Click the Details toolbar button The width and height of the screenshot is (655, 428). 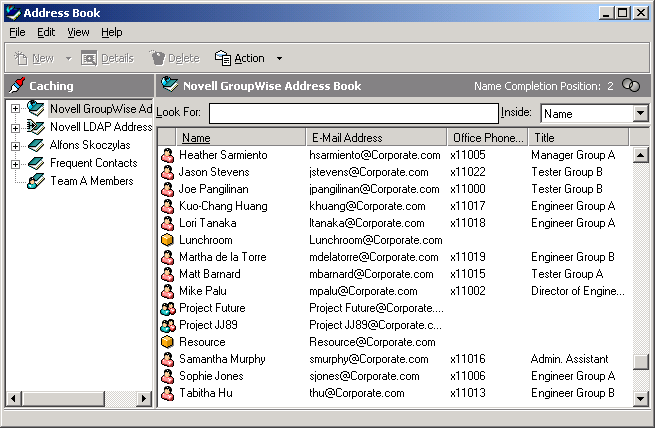[x=107, y=58]
